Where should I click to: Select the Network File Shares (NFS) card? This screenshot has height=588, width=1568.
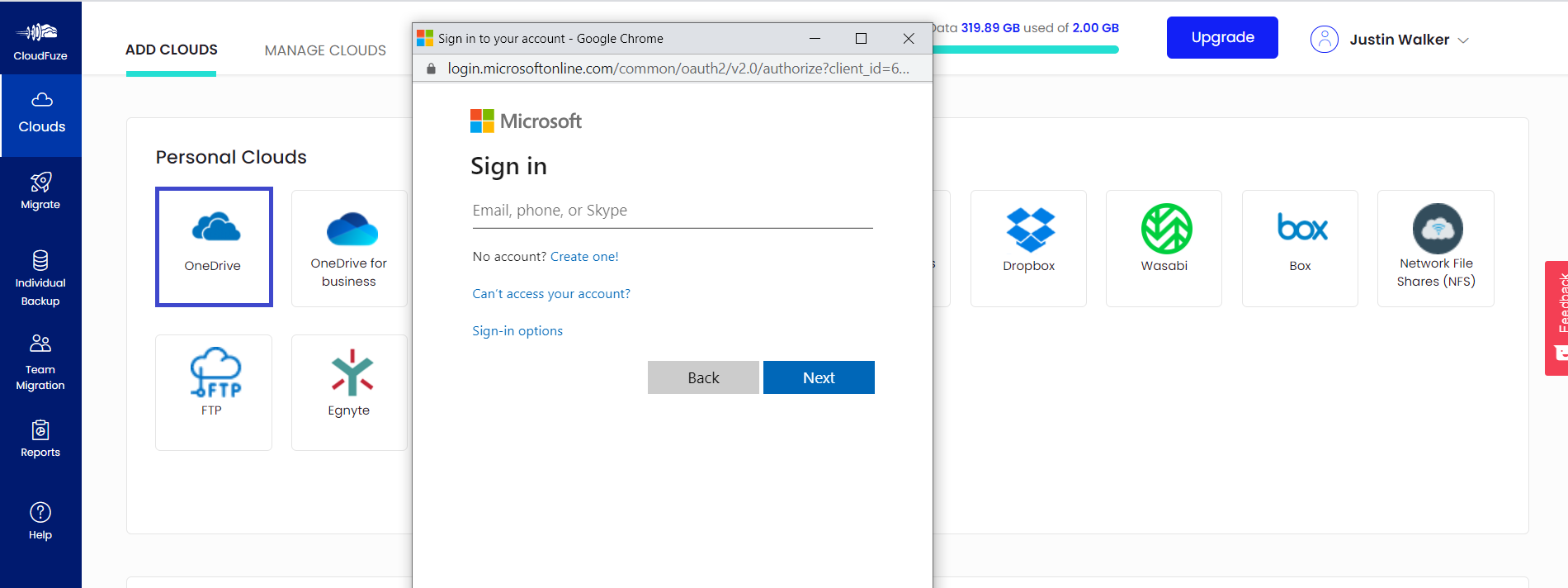1436,249
